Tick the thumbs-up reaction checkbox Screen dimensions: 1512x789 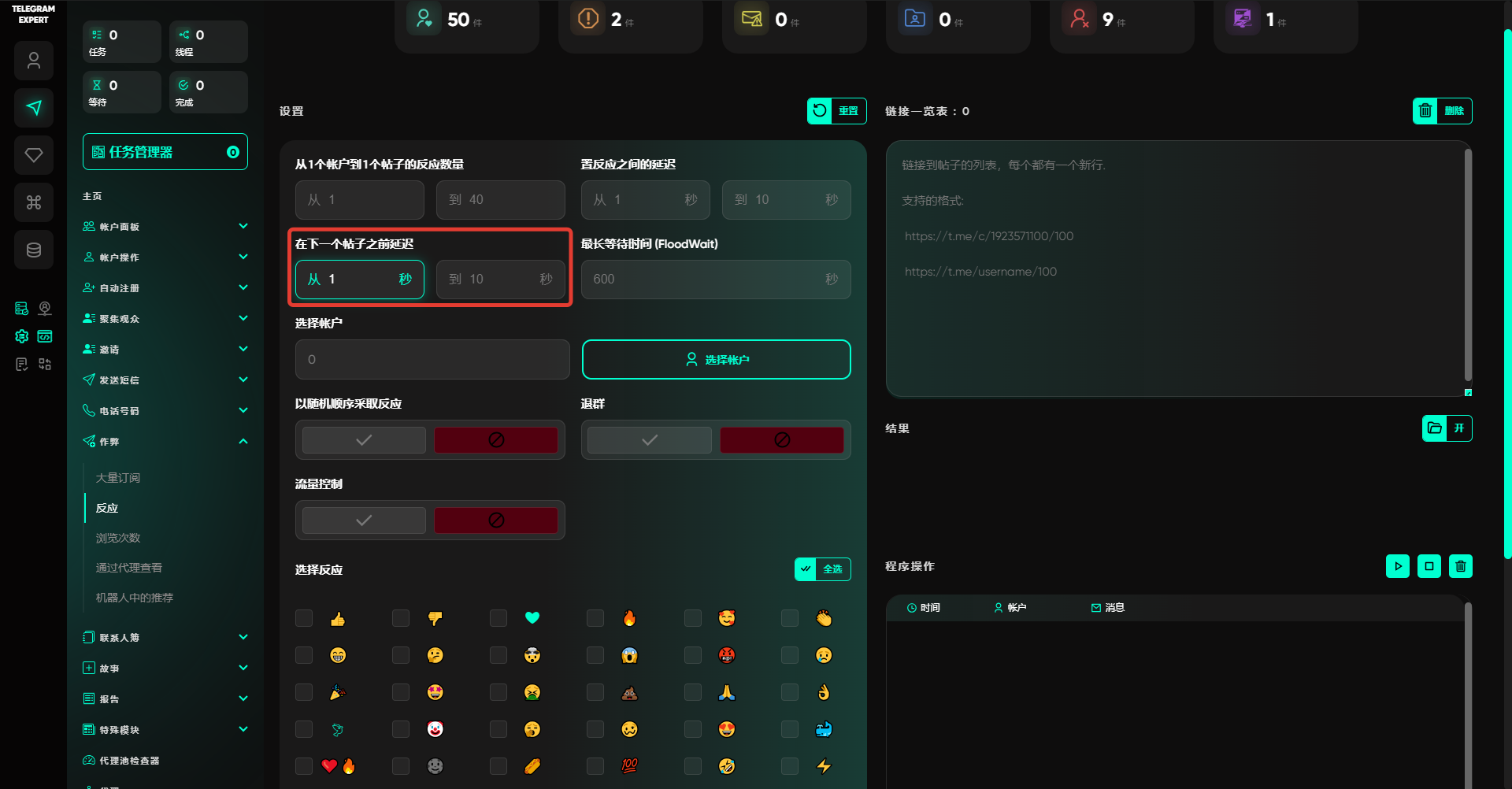coord(304,618)
